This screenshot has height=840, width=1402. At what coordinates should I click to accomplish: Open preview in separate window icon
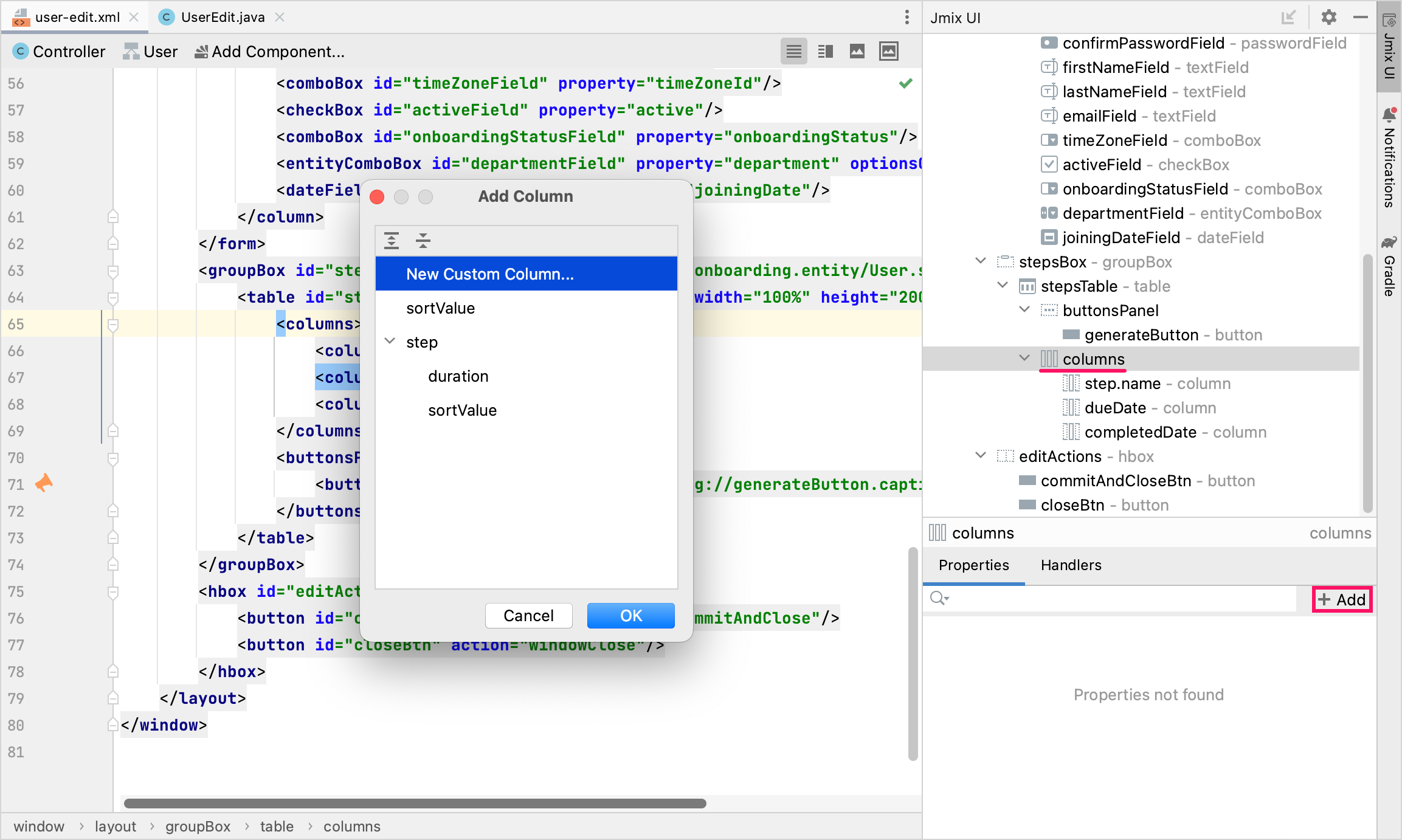pyautogui.click(x=889, y=52)
